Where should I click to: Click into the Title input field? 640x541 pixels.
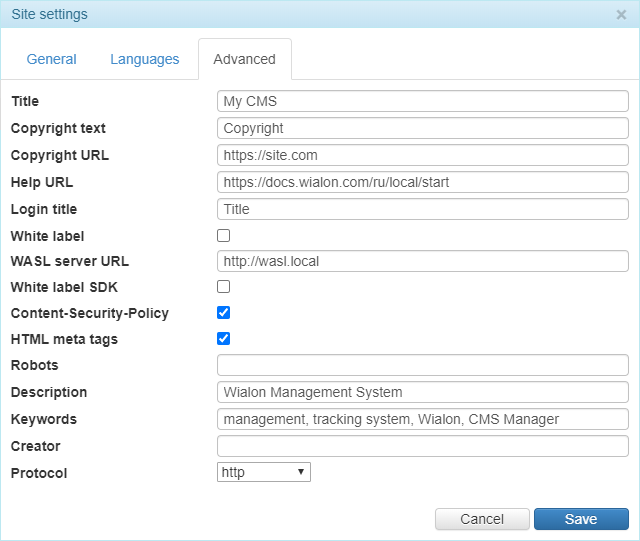422,101
